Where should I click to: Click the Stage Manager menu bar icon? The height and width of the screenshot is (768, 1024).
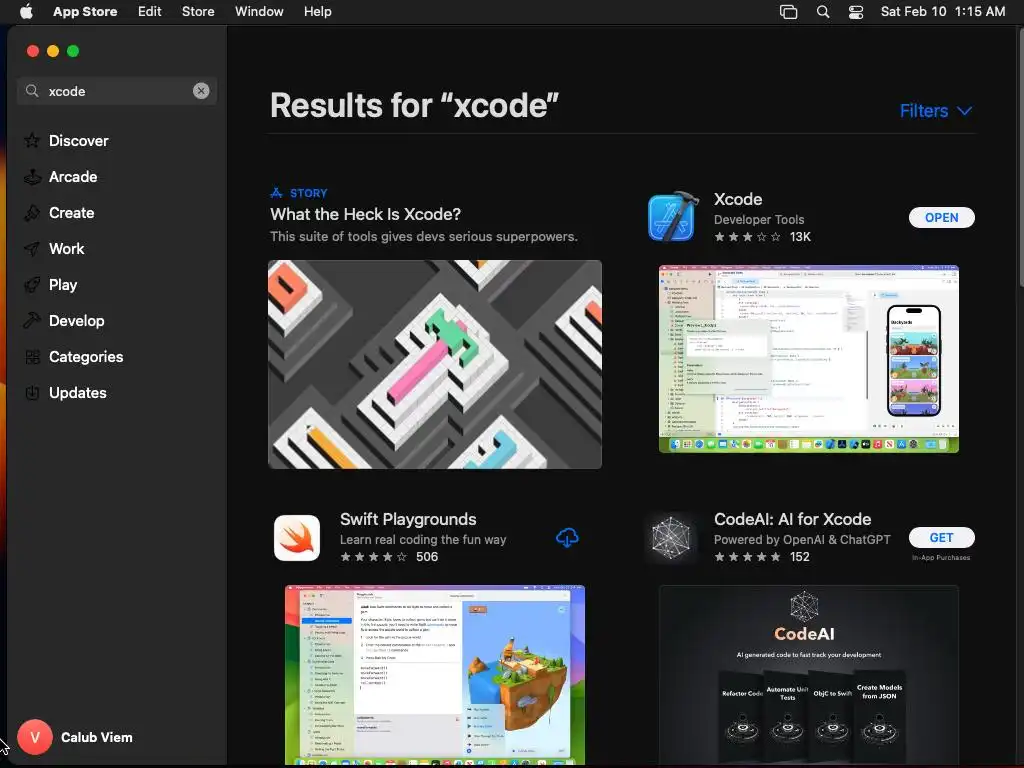(x=789, y=12)
